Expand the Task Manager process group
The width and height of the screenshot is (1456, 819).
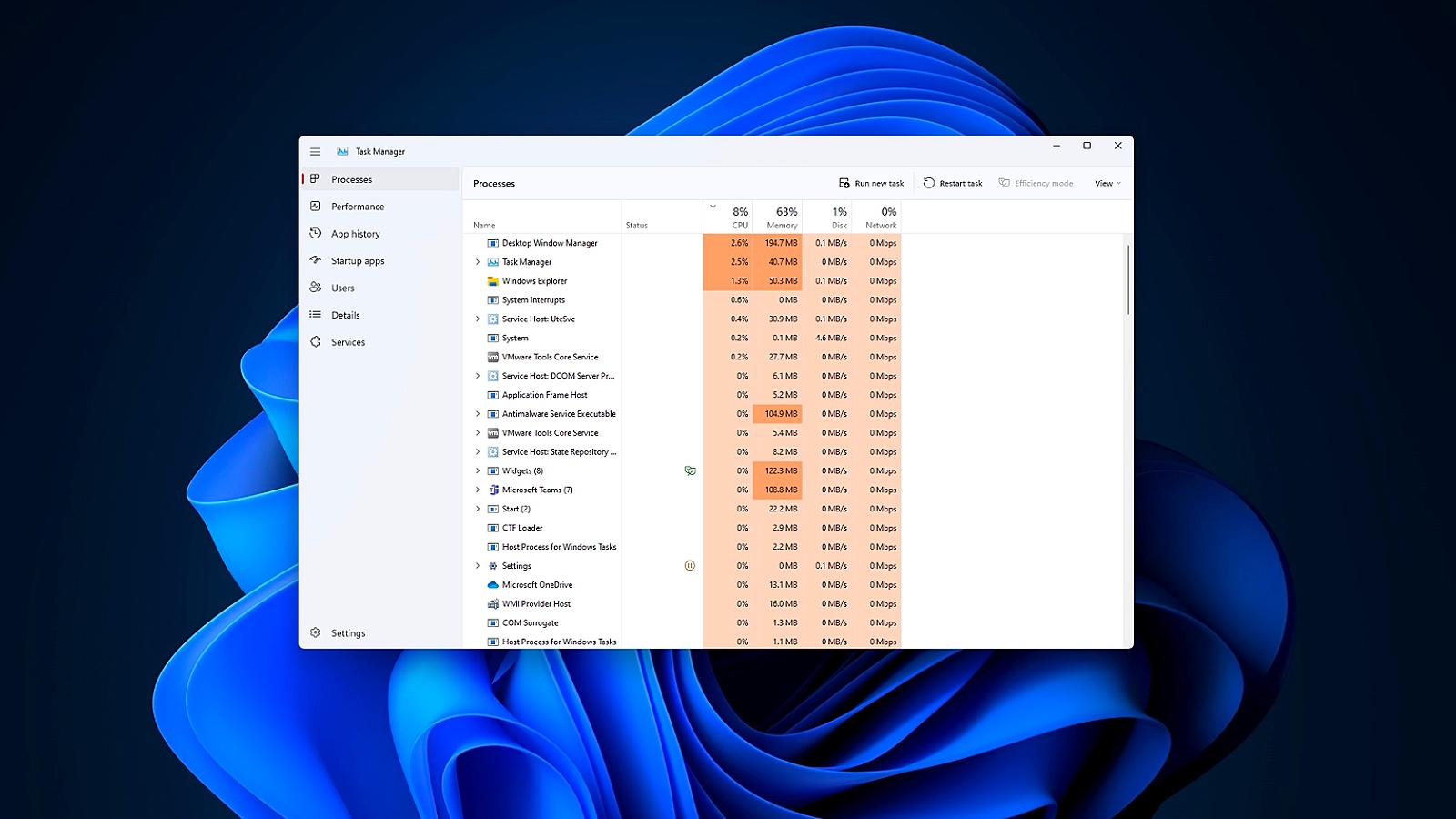(x=478, y=262)
